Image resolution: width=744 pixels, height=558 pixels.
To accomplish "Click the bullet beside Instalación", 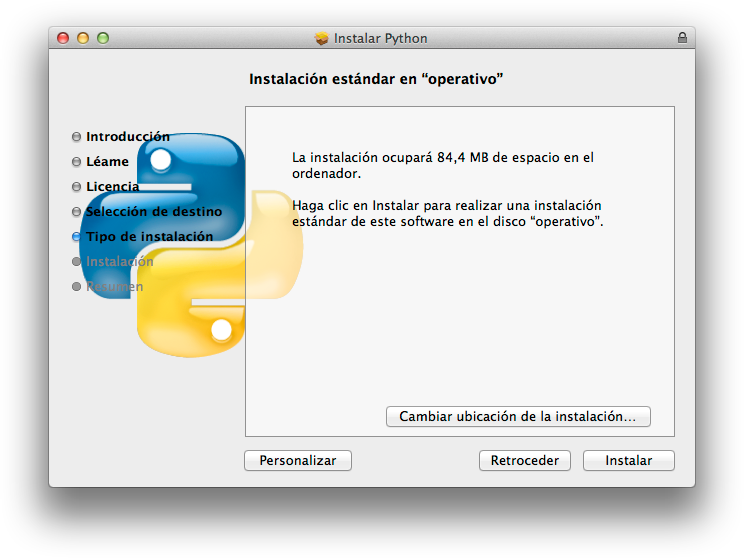I will tap(76, 261).
